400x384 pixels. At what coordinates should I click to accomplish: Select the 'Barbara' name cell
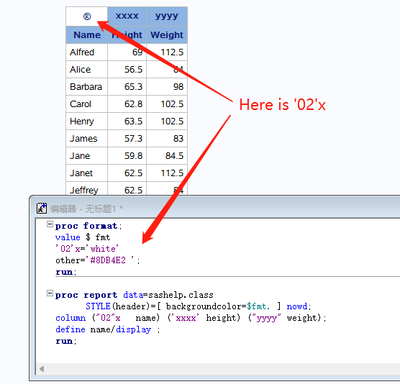[x=87, y=87]
